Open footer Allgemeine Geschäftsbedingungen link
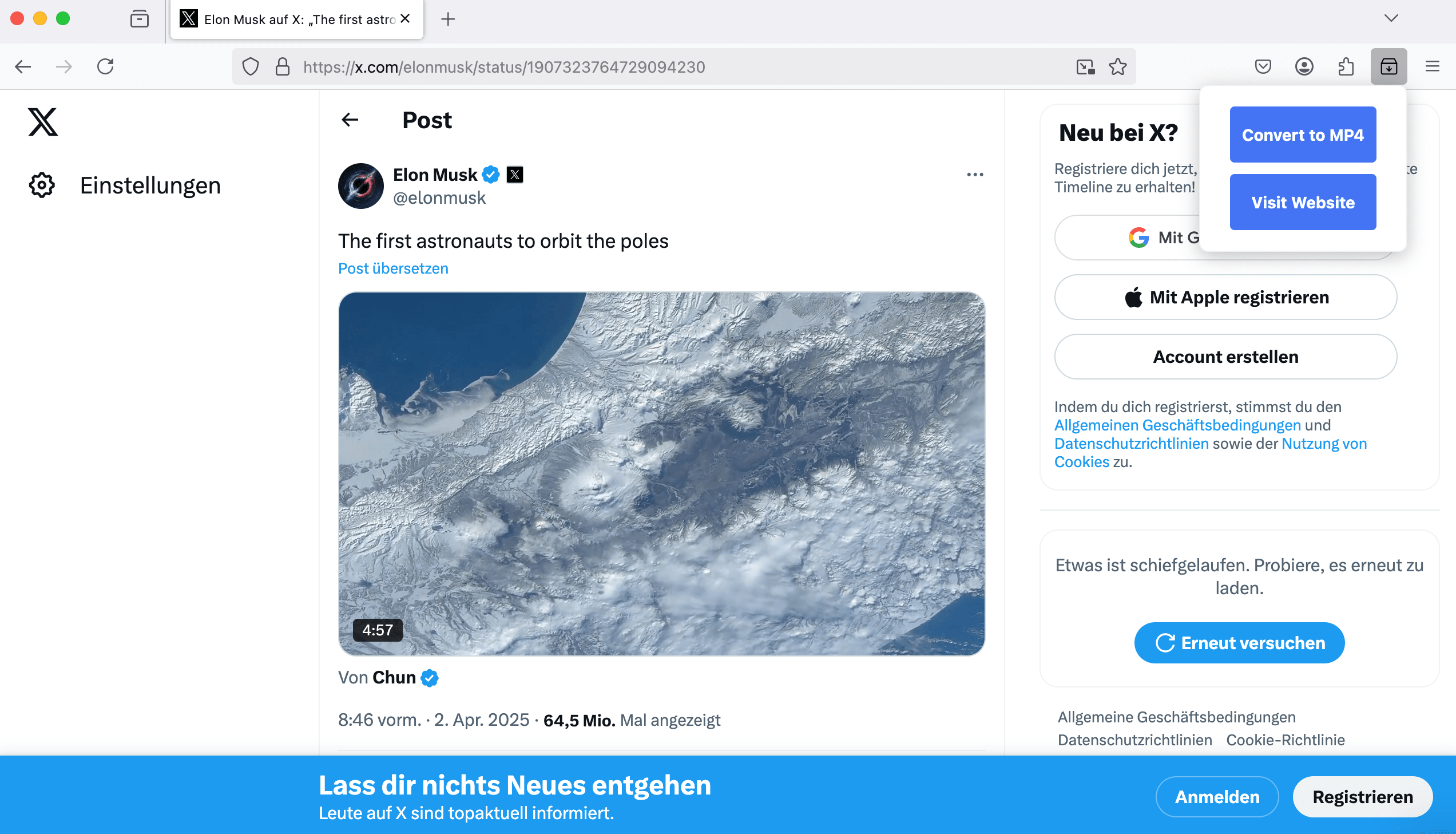This screenshot has width=1456, height=834. point(1176,717)
